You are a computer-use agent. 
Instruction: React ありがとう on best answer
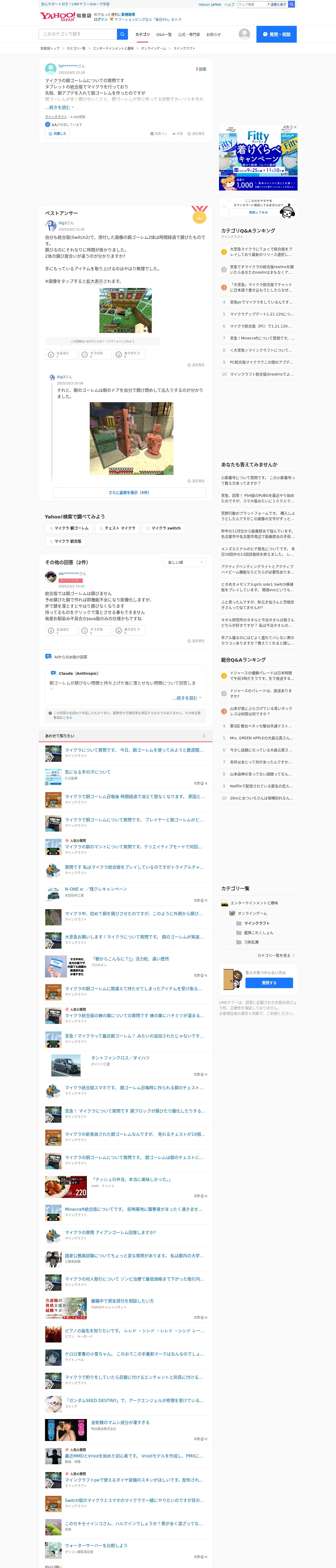129,354
